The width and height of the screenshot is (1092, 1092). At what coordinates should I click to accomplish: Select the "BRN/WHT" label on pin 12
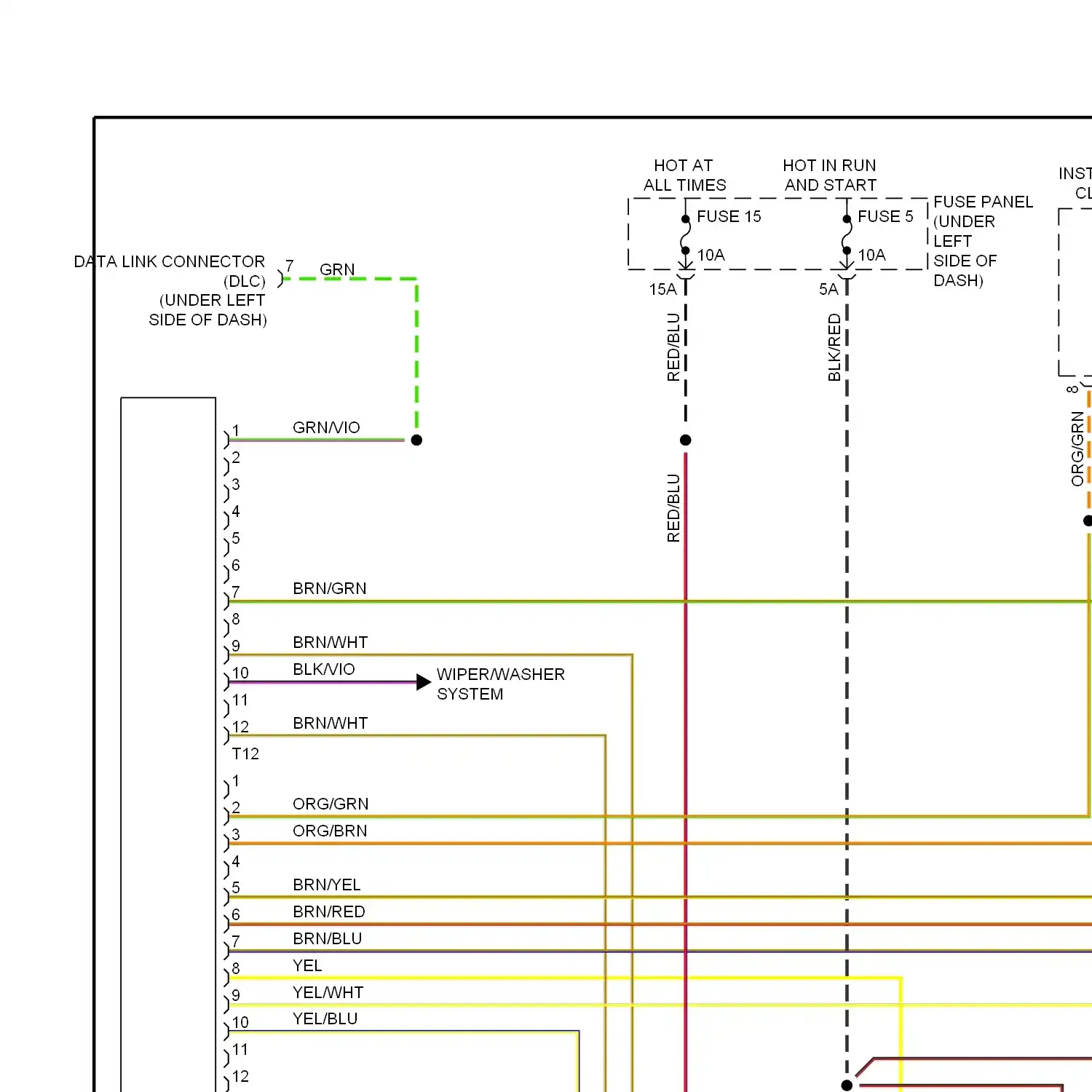331,723
